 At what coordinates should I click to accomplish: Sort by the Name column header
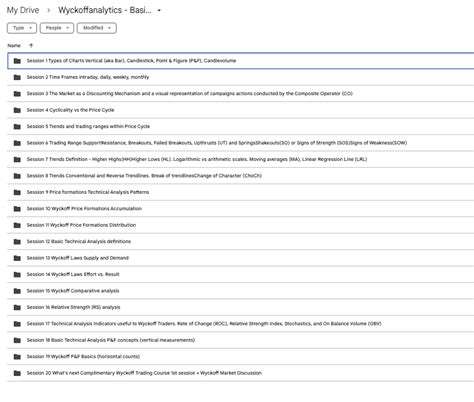coord(14,45)
